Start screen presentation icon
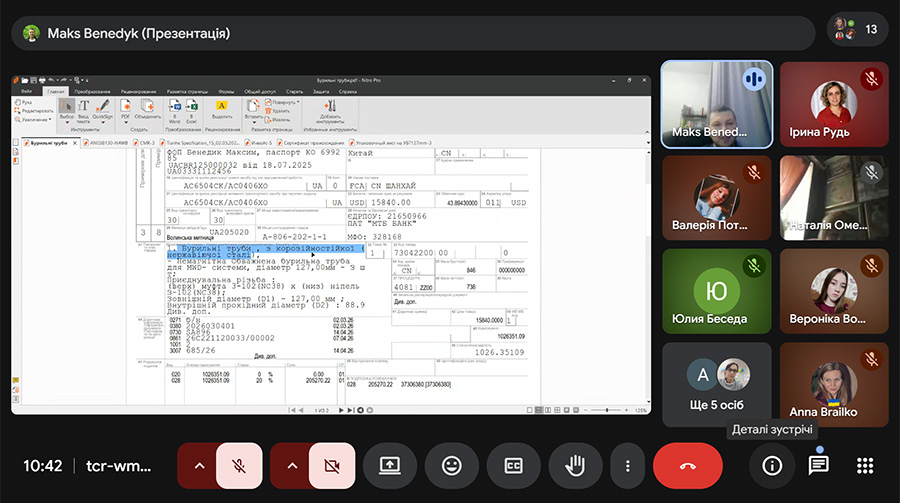Viewport: 900px width, 503px height. 390,466
